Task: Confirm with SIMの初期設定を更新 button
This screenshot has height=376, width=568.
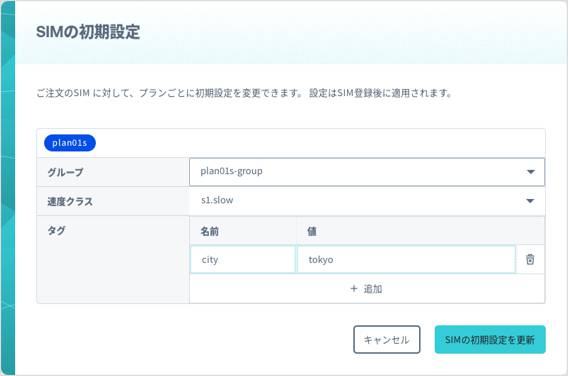Action: (490, 339)
